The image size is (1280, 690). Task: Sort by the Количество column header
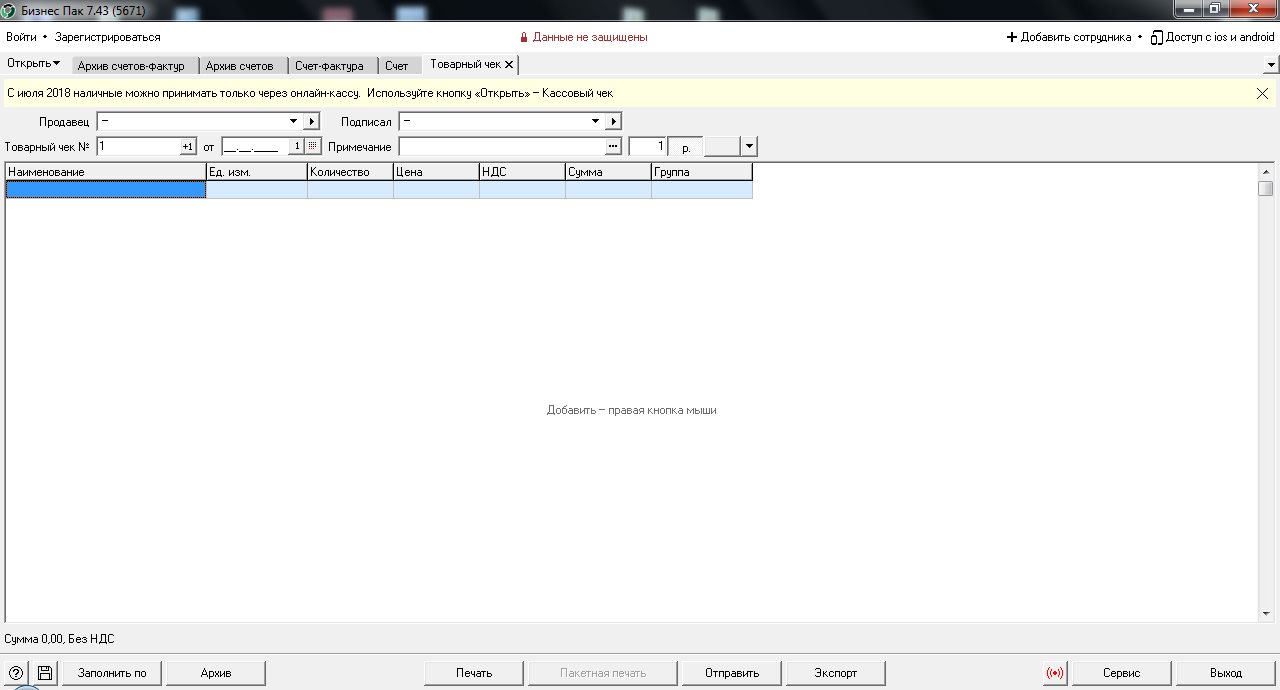[x=349, y=172]
